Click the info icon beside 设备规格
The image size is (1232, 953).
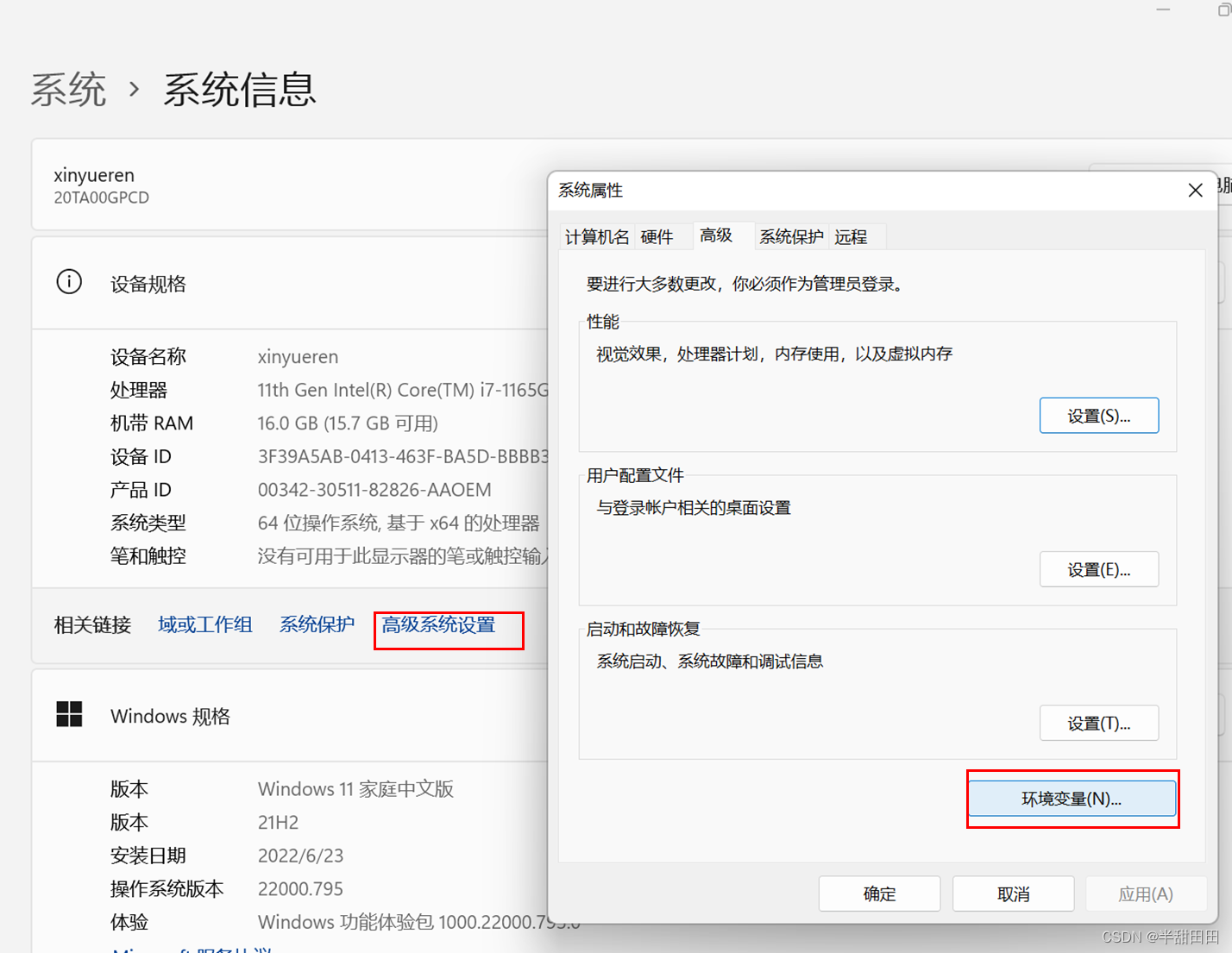(69, 282)
